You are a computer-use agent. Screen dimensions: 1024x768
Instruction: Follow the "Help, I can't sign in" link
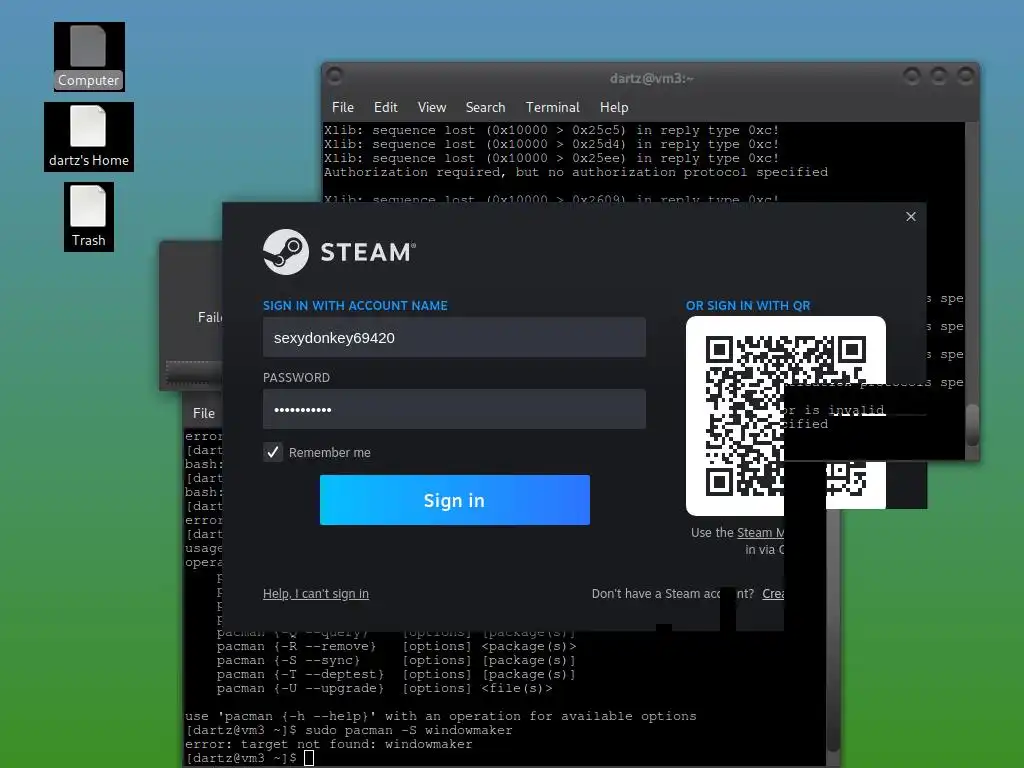(x=315, y=594)
